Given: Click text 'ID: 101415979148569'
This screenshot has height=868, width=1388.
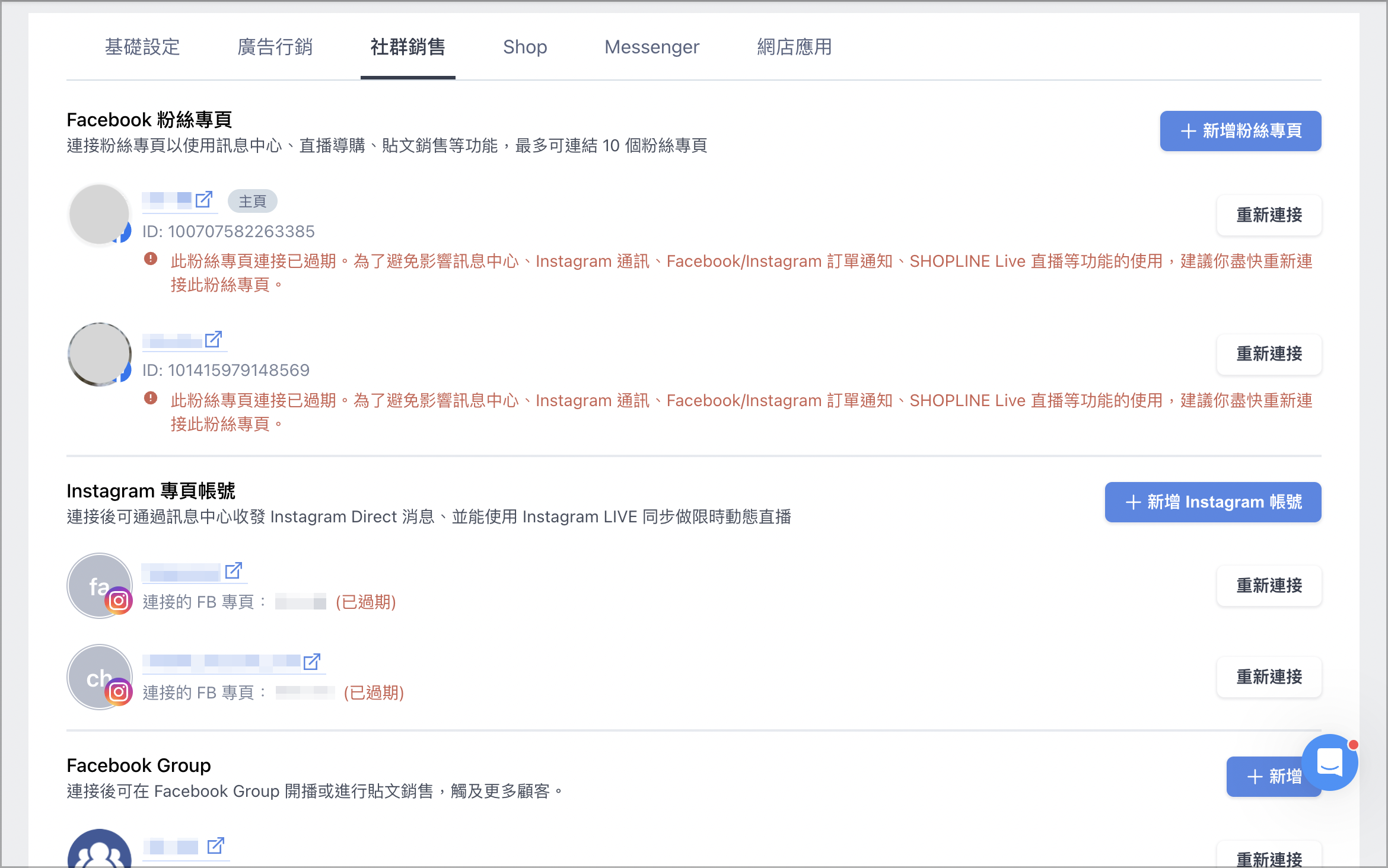Looking at the screenshot, I should pyautogui.click(x=226, y=370).
